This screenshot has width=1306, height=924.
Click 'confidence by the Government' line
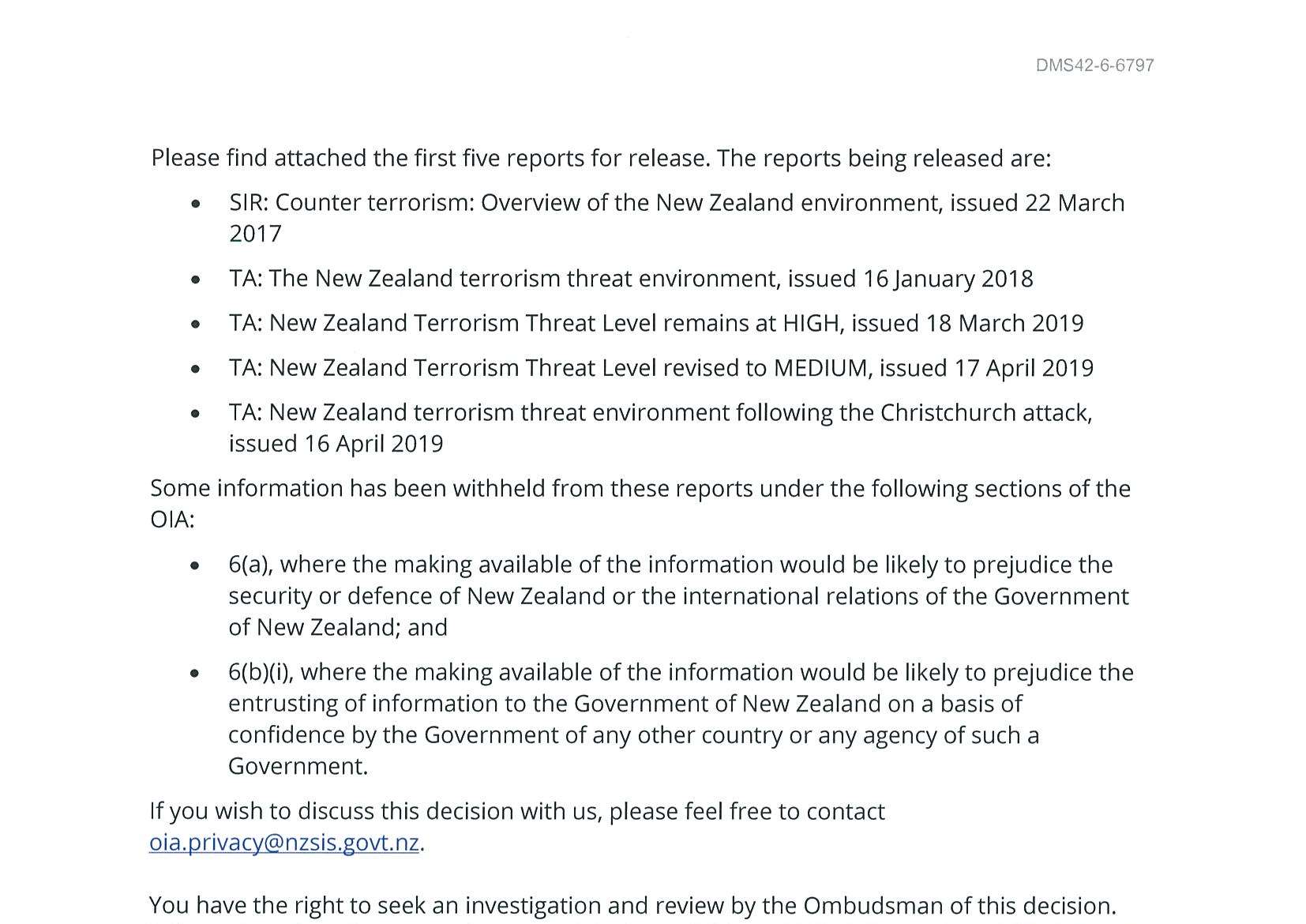pyautogui.click(x=633, y=735)
